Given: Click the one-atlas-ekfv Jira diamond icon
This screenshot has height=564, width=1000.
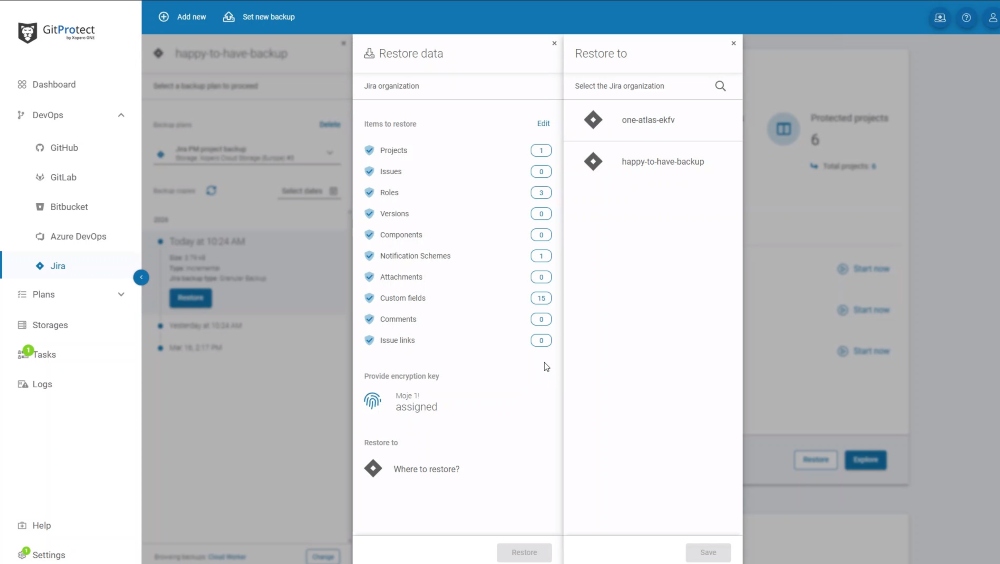Looking at the screenshot, I should [593, 120].
